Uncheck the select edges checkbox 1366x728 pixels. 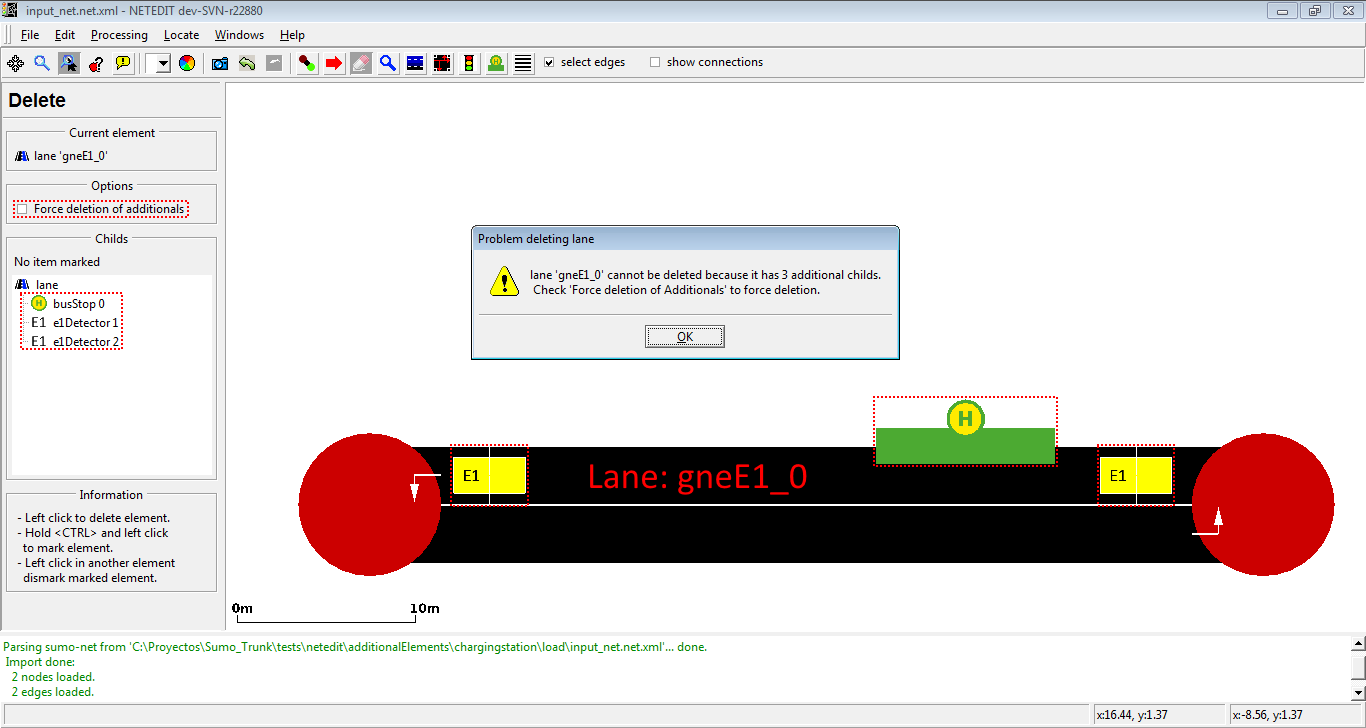tap(549, 62)
